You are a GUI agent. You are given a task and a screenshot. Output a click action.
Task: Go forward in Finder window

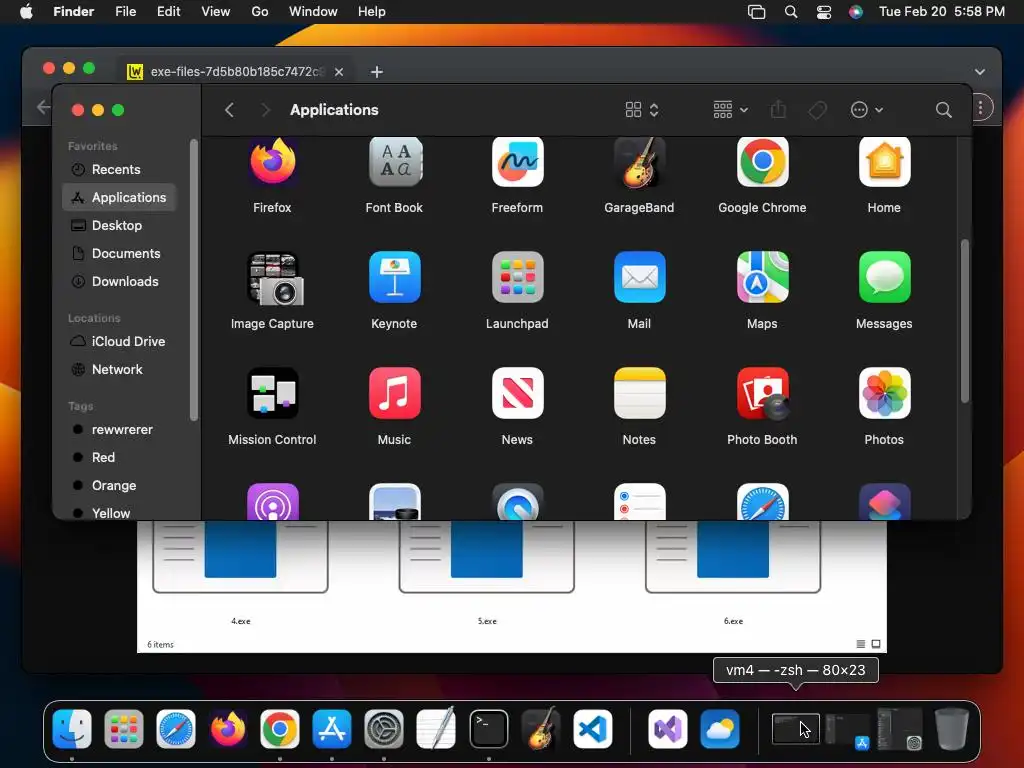265,110
